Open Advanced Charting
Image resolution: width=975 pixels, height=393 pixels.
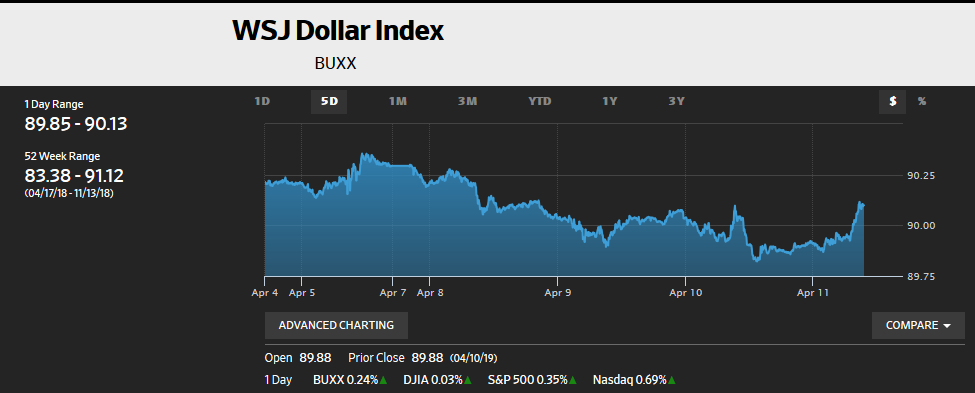pos(336,325)
